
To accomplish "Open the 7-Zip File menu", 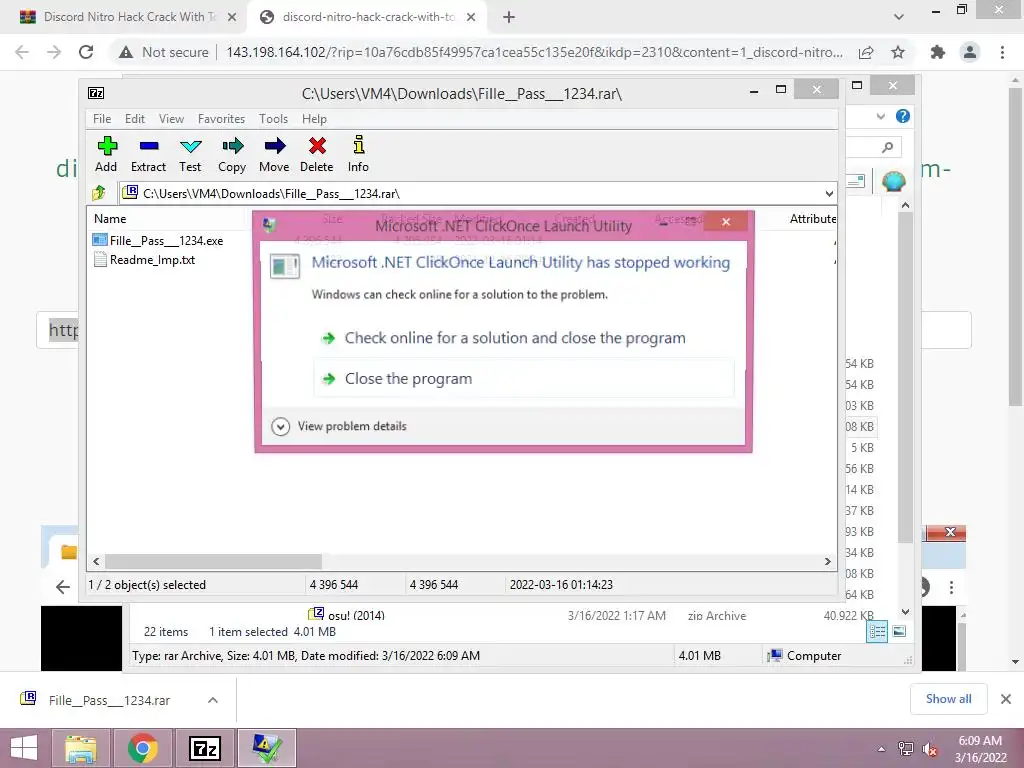I will [102, 119].
